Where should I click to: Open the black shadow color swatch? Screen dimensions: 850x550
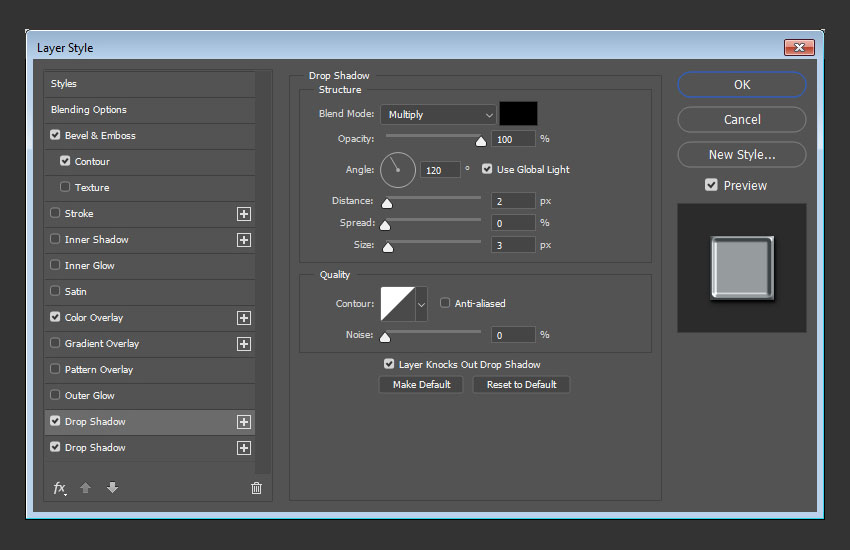tap(518, 114)
